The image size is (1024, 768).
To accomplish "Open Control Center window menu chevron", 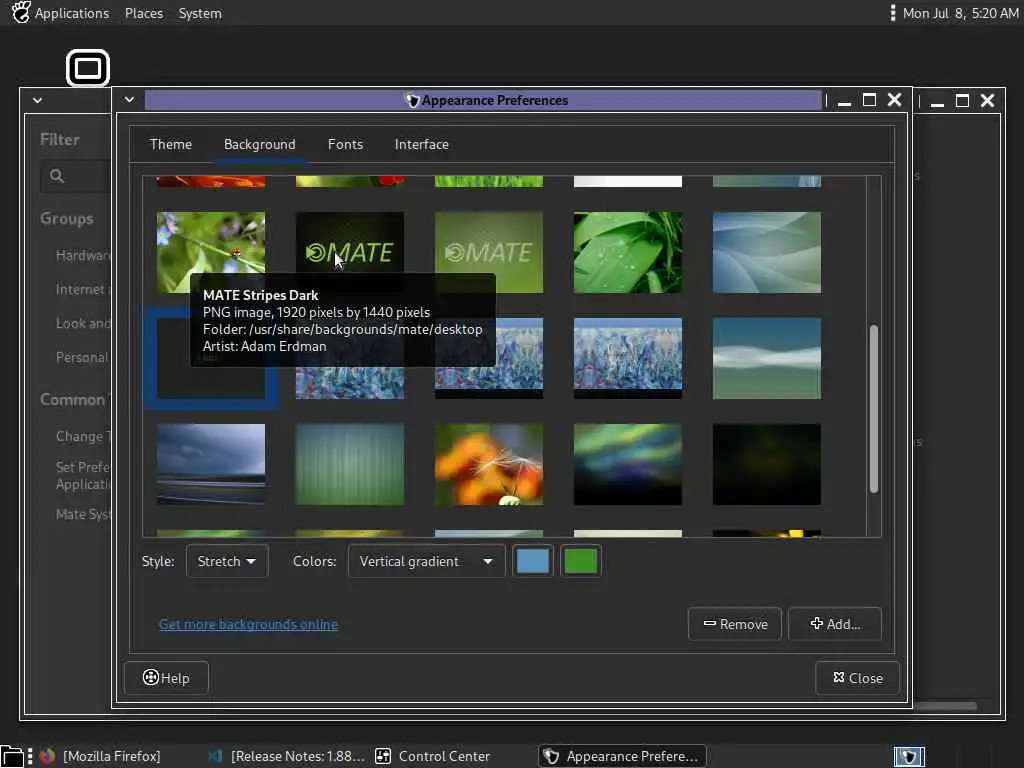I will point(37,101).
